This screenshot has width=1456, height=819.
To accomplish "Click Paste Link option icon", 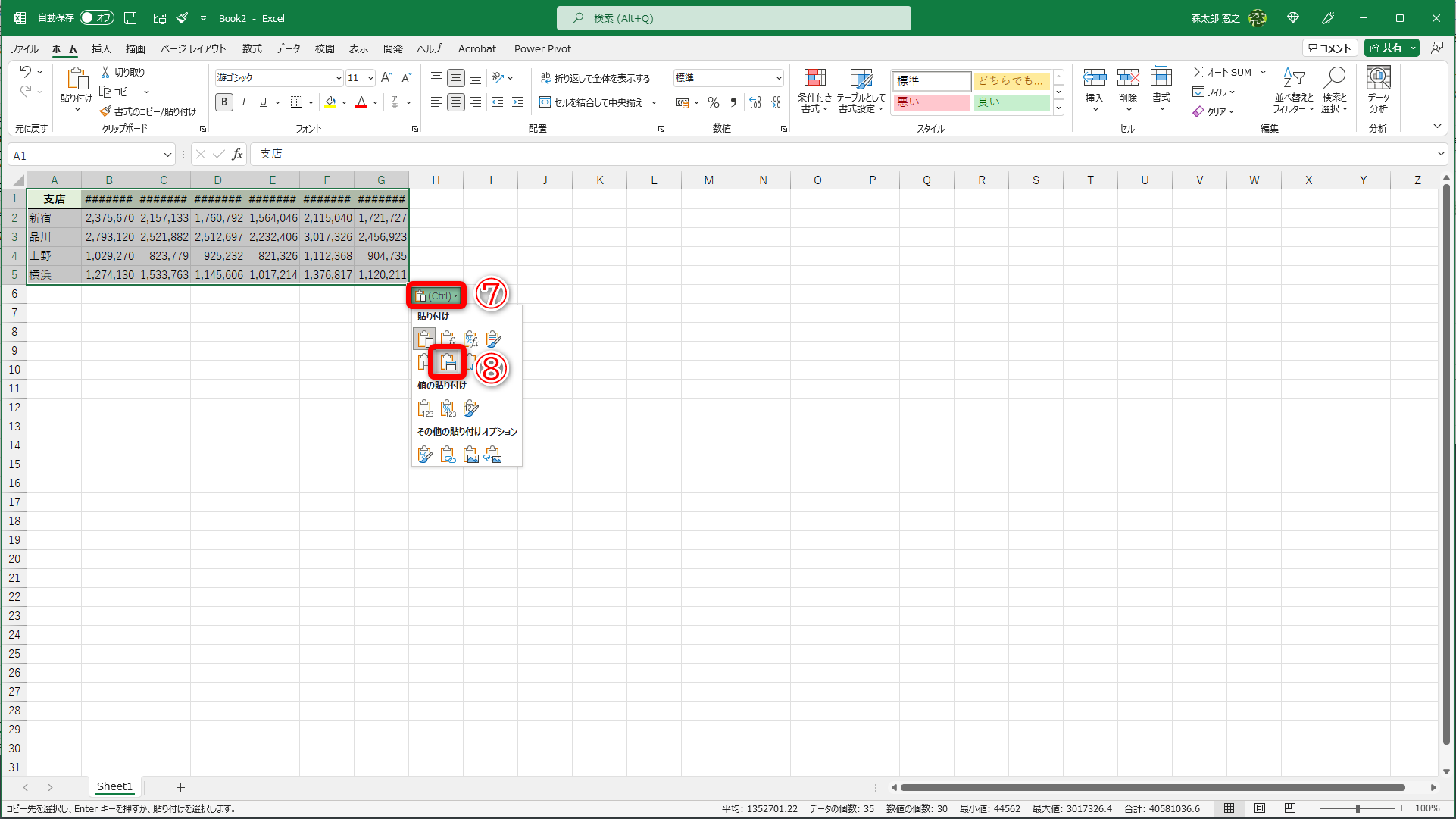I will (448, 455).
